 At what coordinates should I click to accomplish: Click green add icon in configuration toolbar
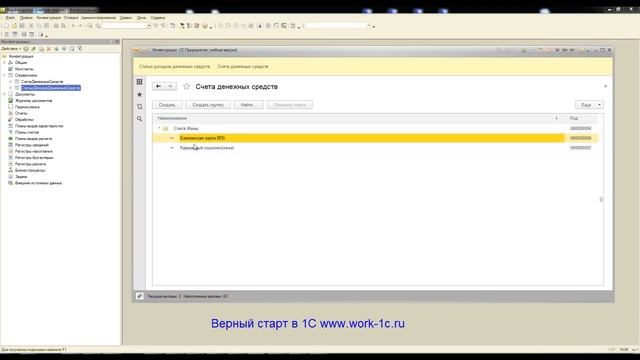26,49
